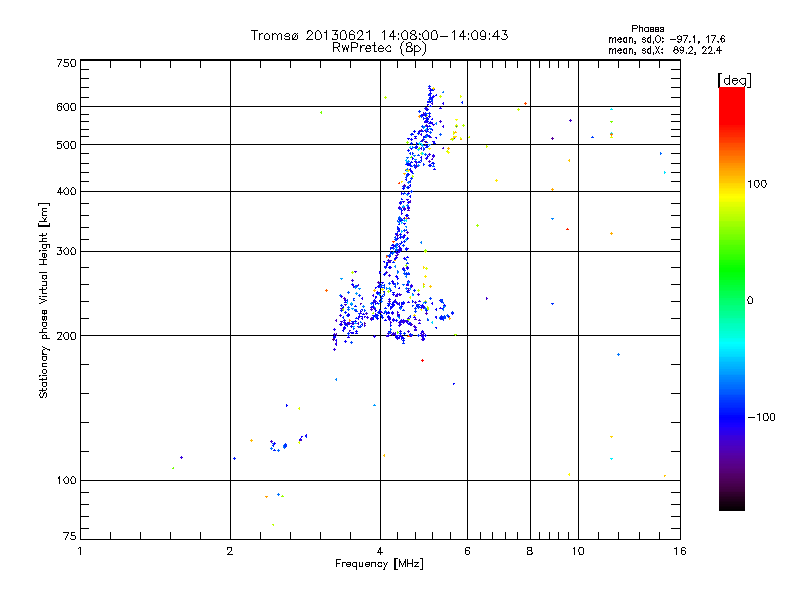
Task: Click the x-axis '6' tick label
Action: [x=467, y=551]
